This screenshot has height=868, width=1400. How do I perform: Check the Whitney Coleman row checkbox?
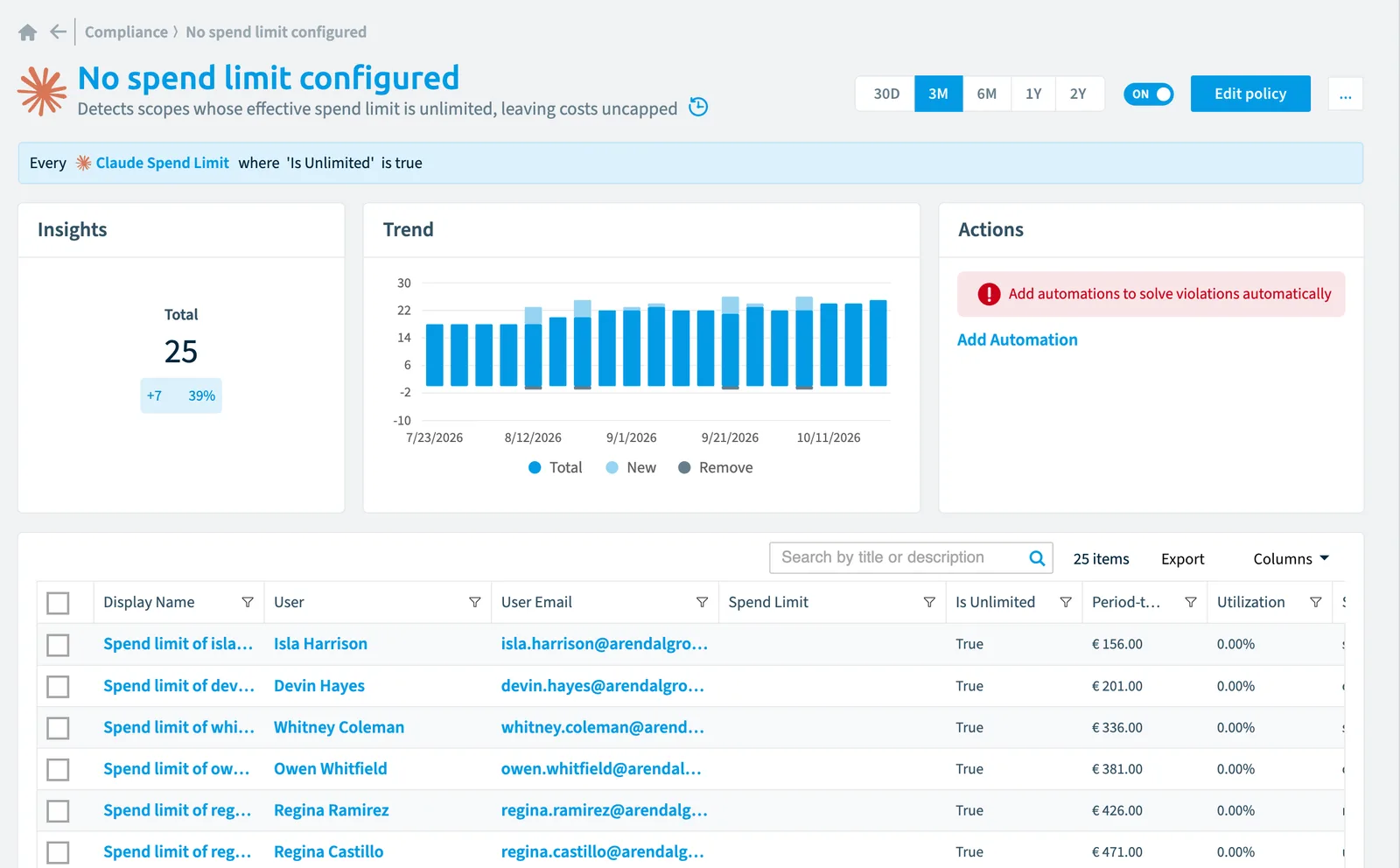pyautogui.click(x=58, y=728)
